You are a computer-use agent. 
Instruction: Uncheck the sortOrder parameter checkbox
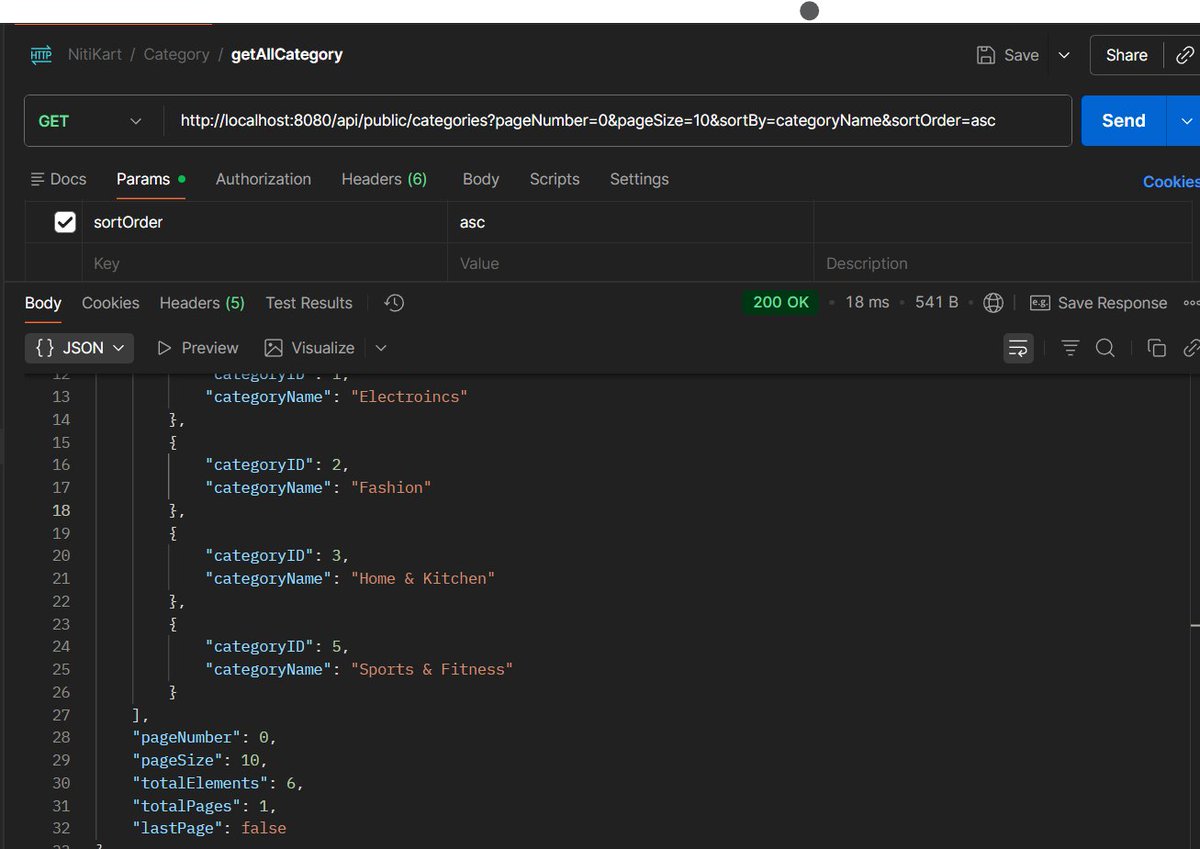pyautogui.click(x=65, y=222)
